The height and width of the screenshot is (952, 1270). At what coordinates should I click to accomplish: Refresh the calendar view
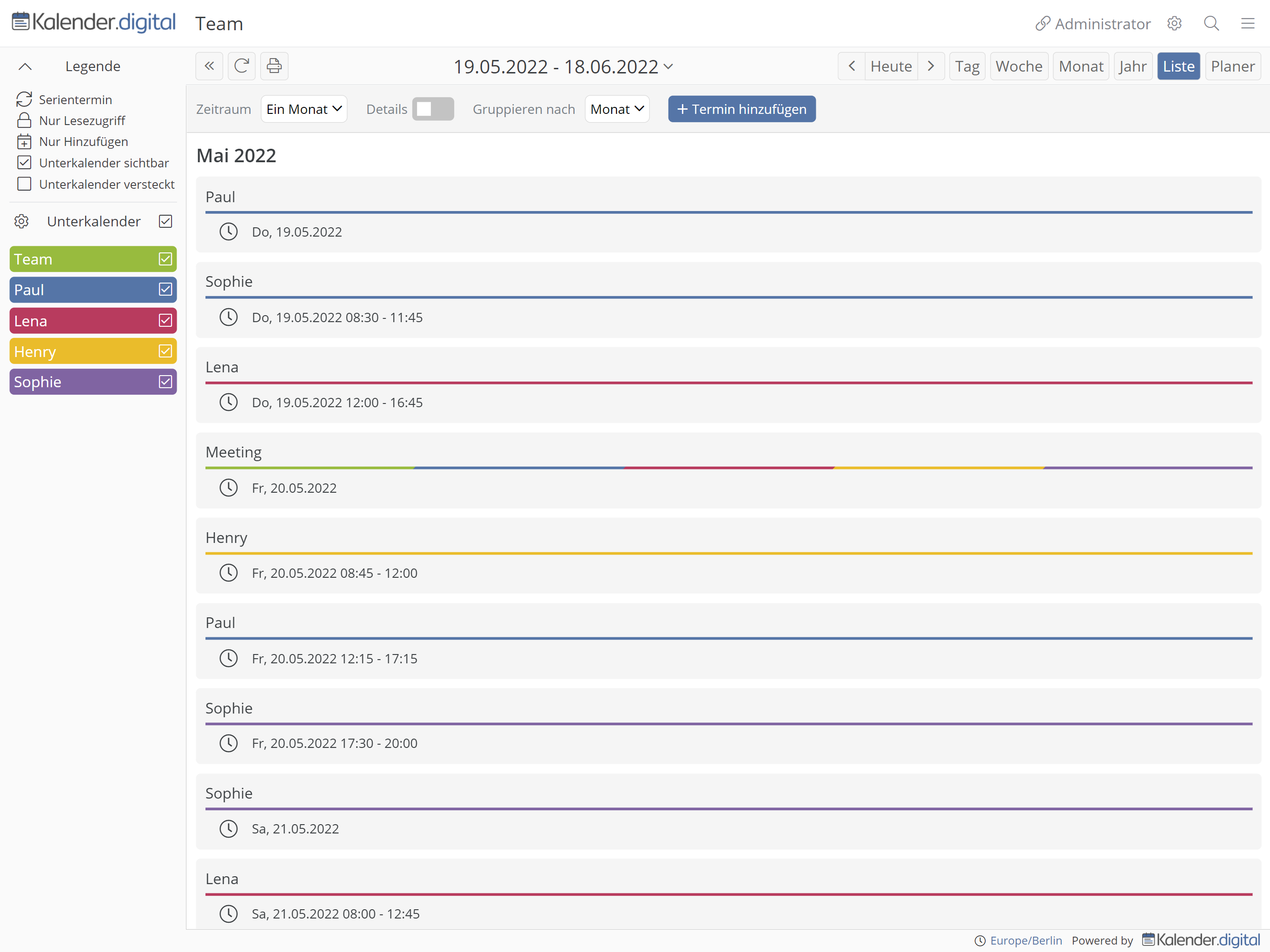pyautogui.click(x=241, y=66)
